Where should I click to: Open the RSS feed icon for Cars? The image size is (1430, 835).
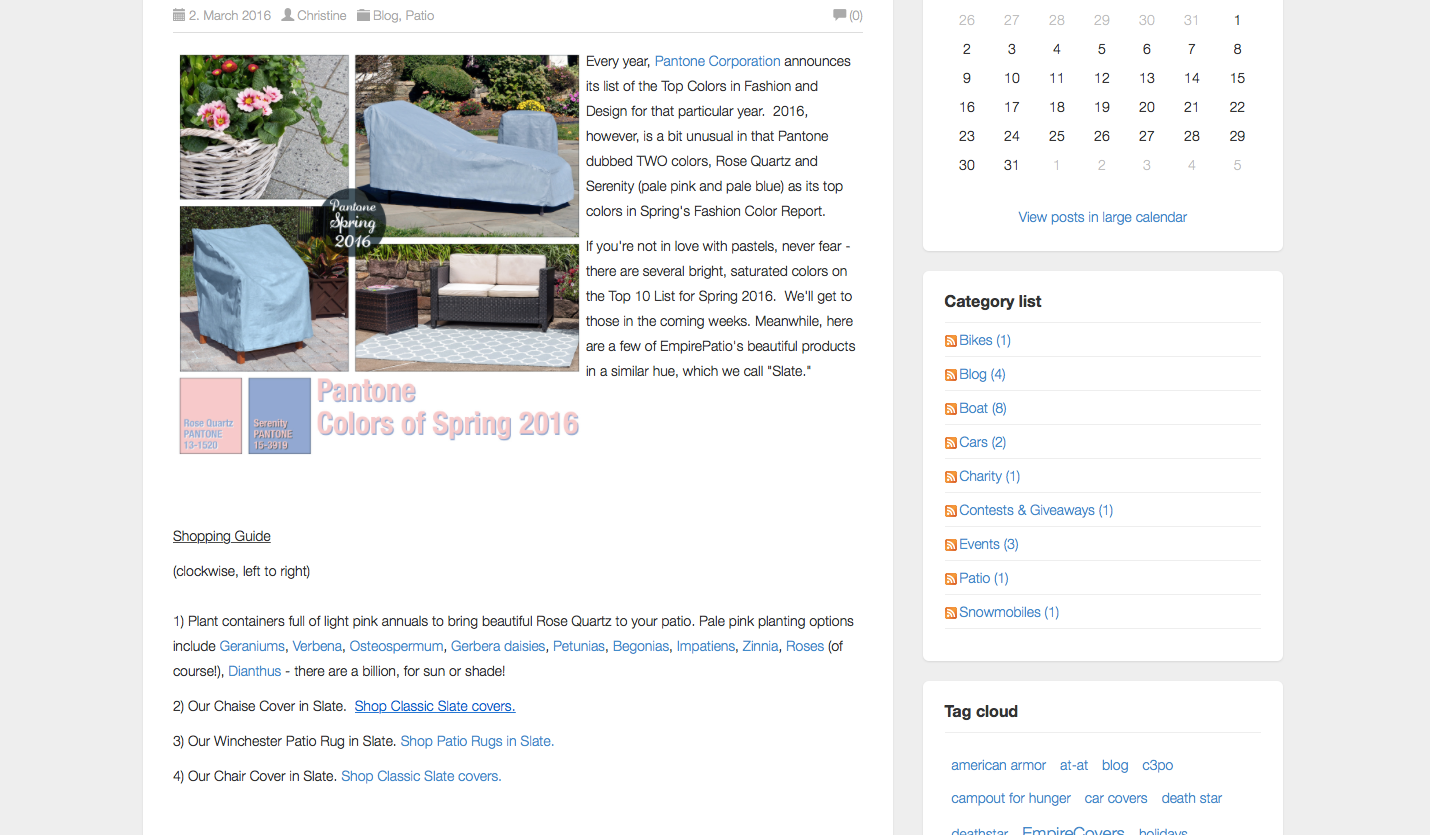point(950,443)
